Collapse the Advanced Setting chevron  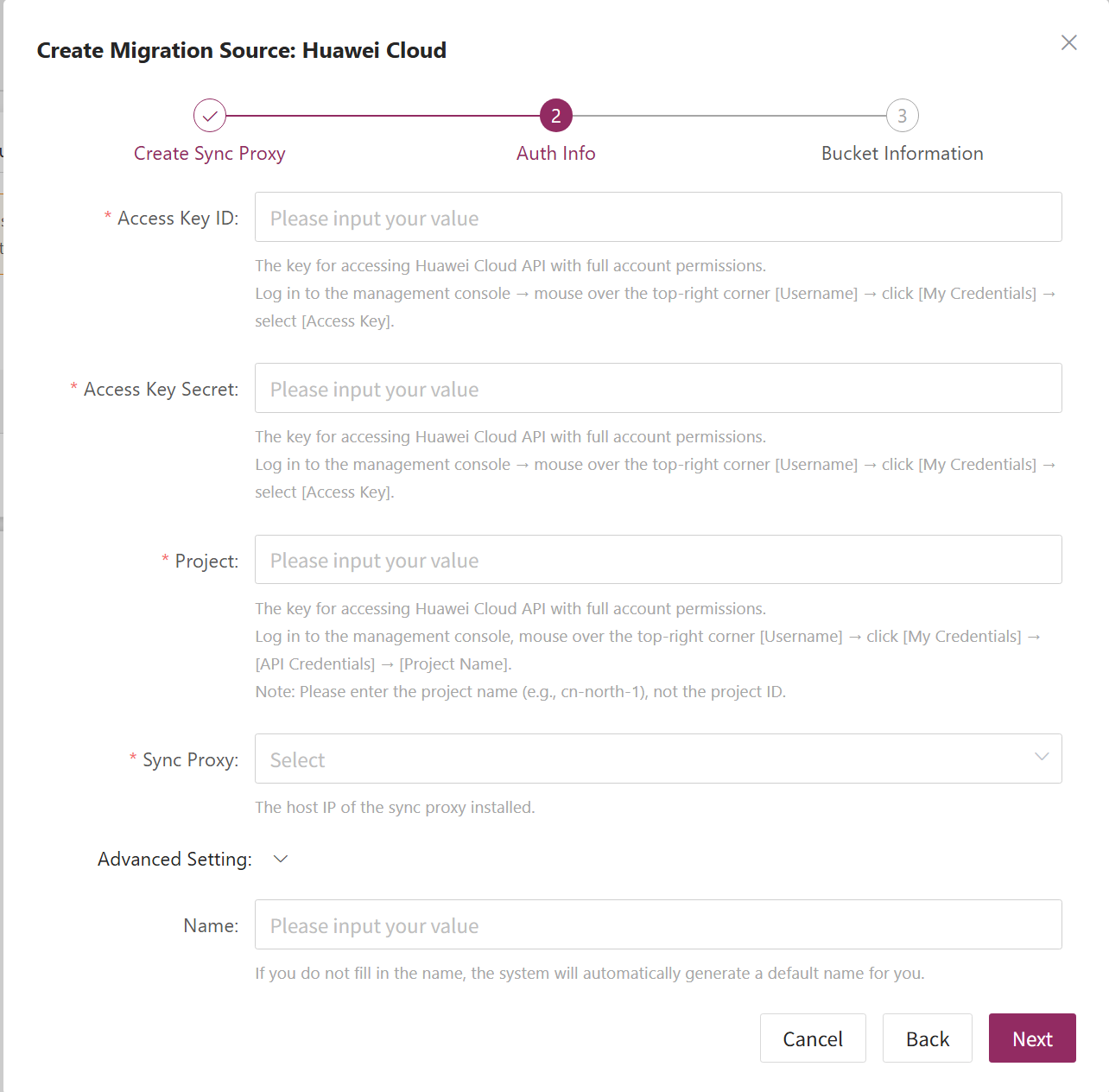point(280,859)
